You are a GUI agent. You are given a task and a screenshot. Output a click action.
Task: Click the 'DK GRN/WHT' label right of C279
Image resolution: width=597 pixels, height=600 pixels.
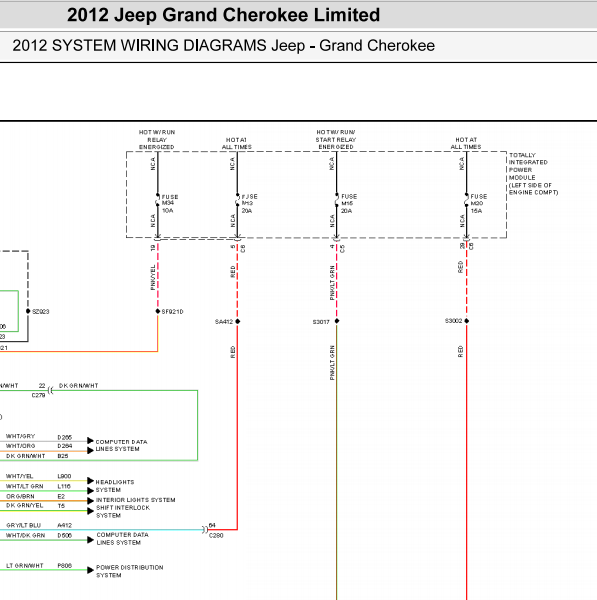[x=78, y=386]
